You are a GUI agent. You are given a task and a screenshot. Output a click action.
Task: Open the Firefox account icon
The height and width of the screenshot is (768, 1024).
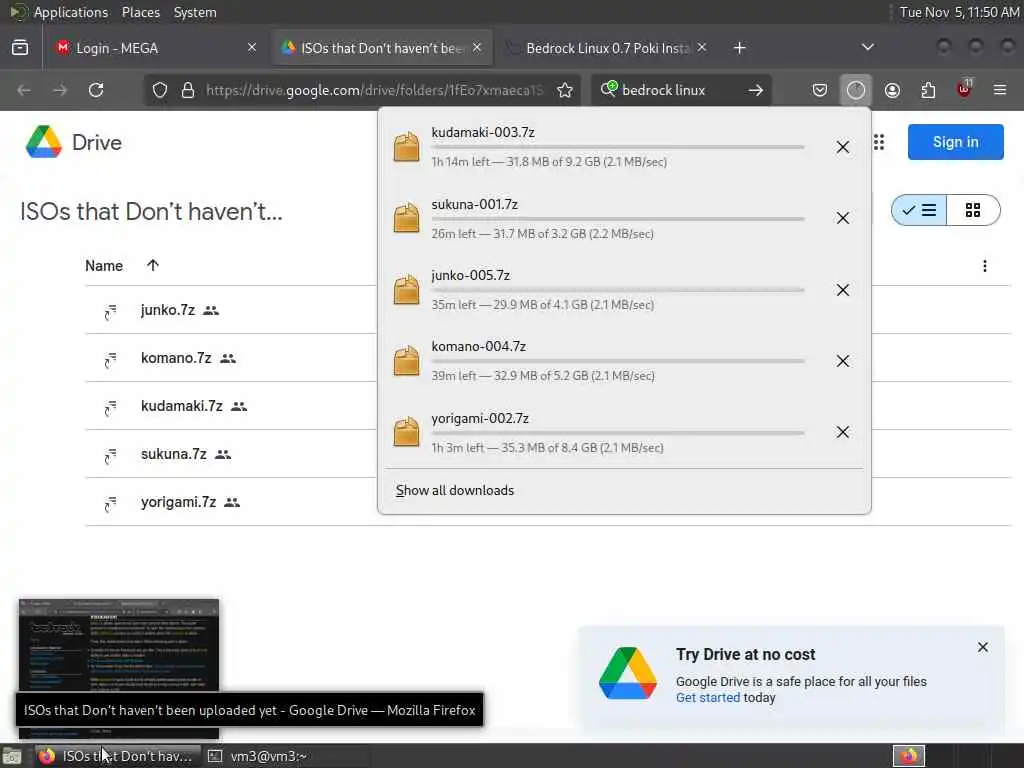click(892, 90)
